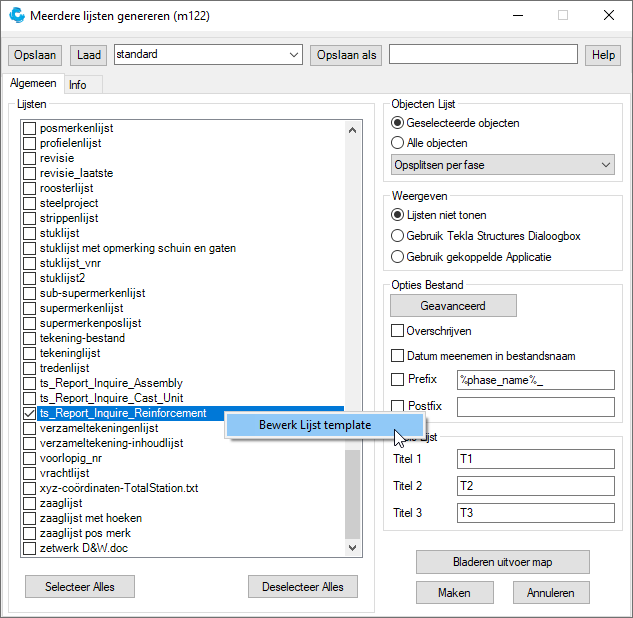The image size is (633, 618).
Task: Click the Opslaan als button
Action: point(346,55)
